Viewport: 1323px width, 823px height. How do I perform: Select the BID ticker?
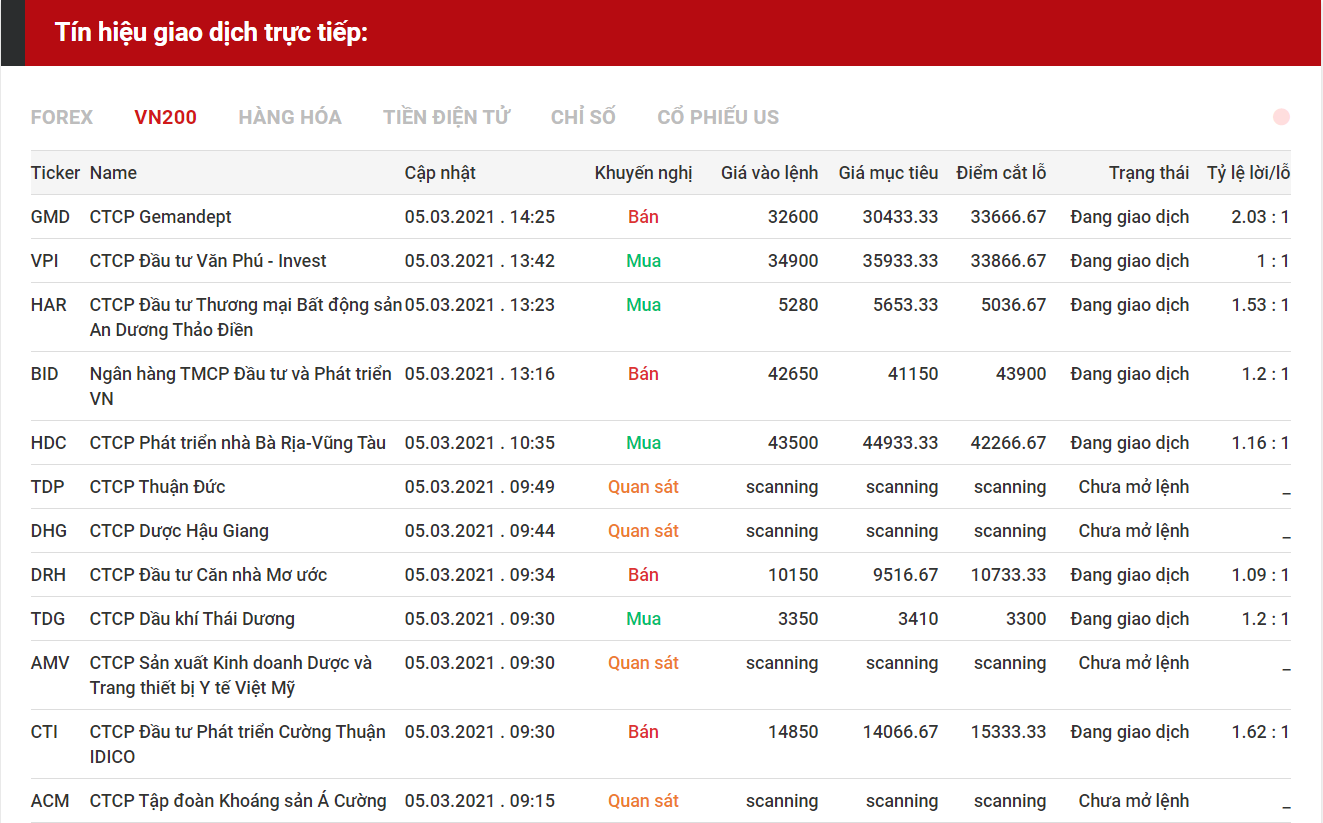click(45, 374)
